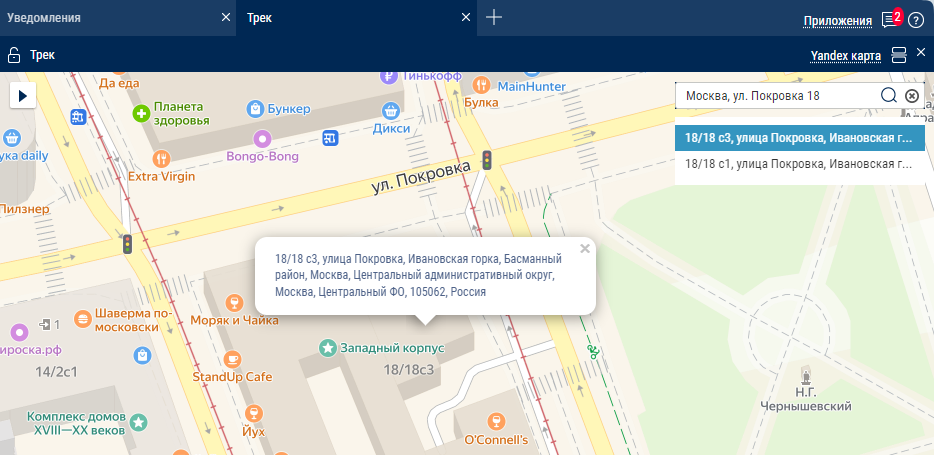Click the Extra Virgin restaurant icon
The image size is (934, 455).
pyautogui.click(x=161, y=158)
